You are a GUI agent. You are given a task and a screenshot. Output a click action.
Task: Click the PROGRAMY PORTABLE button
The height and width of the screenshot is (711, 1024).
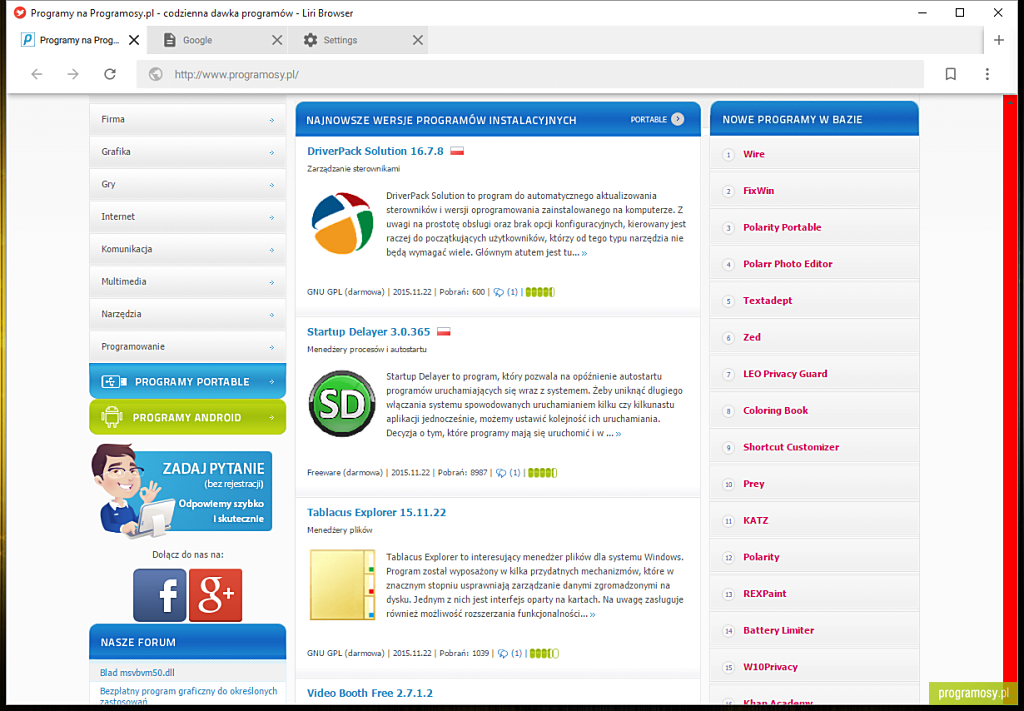click(x=187, y=381)
